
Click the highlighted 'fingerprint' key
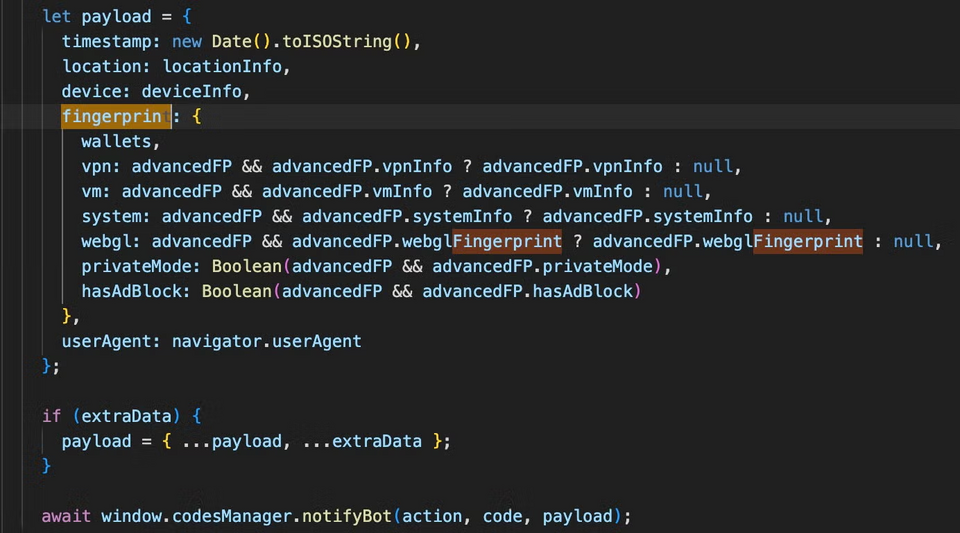(x=116, y=116)
